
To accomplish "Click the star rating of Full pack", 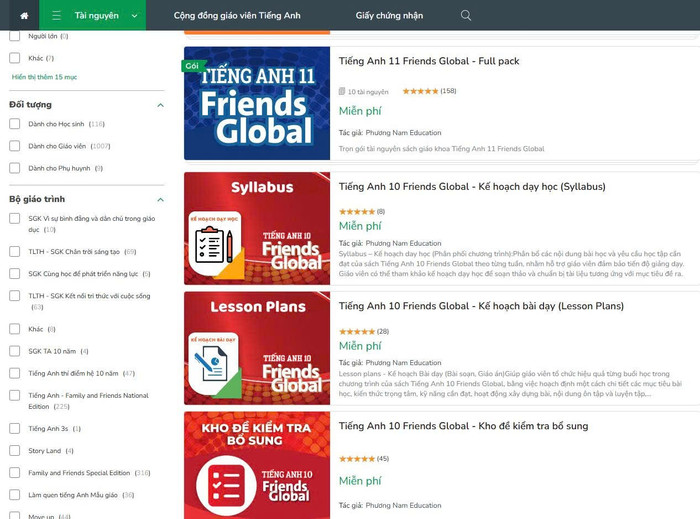I will click(x=420, y=91).
